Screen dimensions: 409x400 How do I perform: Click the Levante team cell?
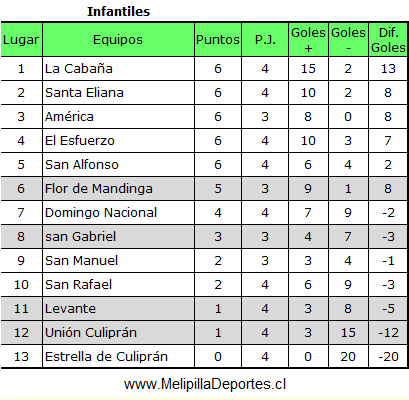[x=118, y=309]
